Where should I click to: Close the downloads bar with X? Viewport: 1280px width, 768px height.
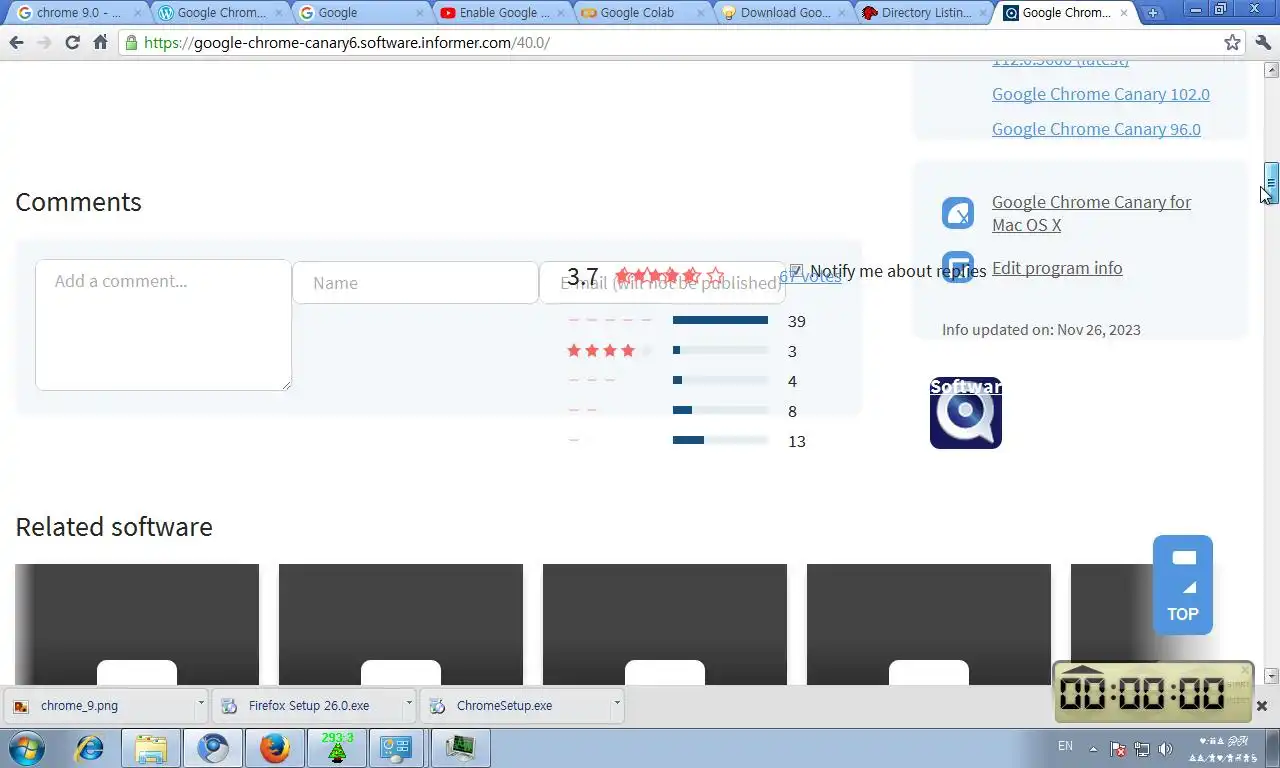[x=1262, y=706]
